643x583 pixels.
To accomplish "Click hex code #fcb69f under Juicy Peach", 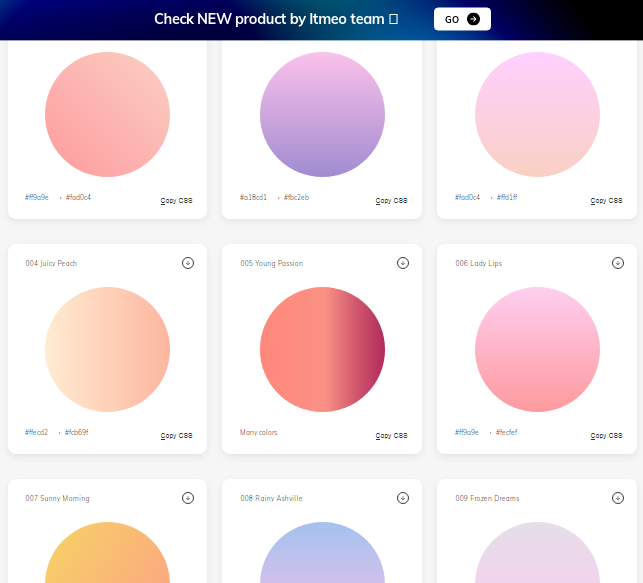I will click(x=77, y=433).
